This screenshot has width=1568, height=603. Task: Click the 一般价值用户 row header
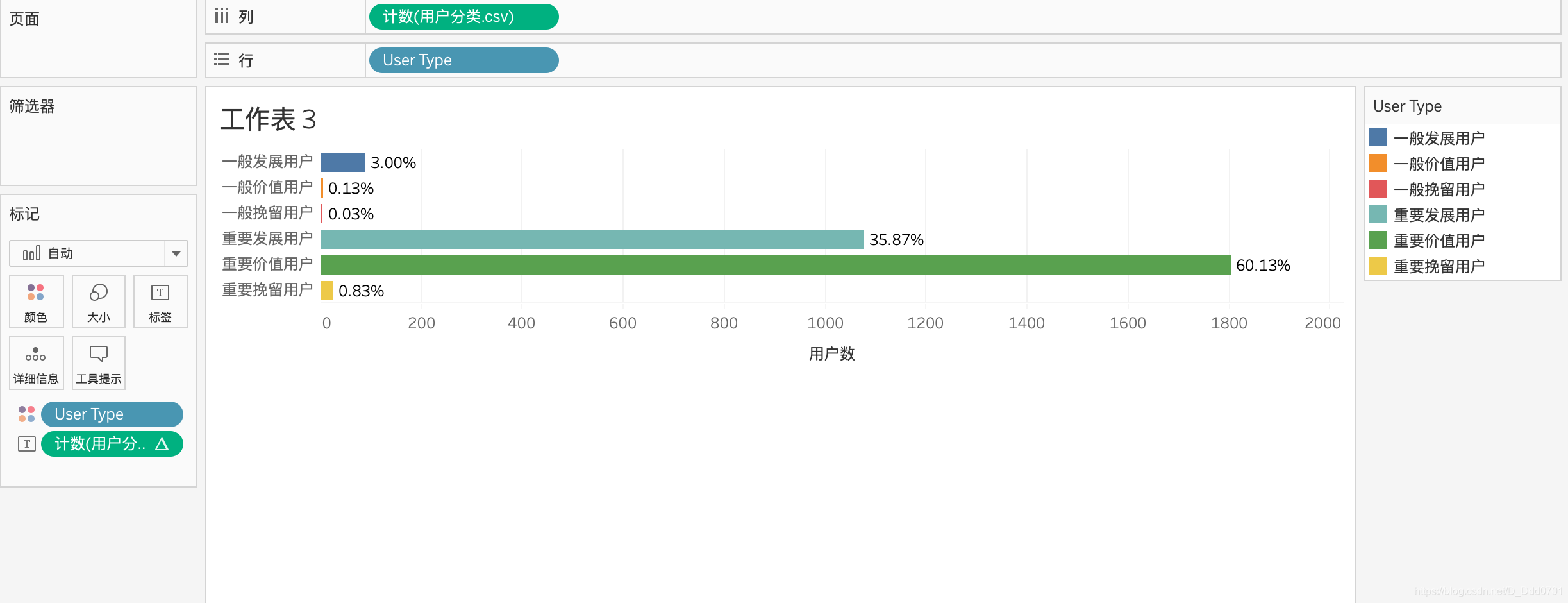(267, 187)
